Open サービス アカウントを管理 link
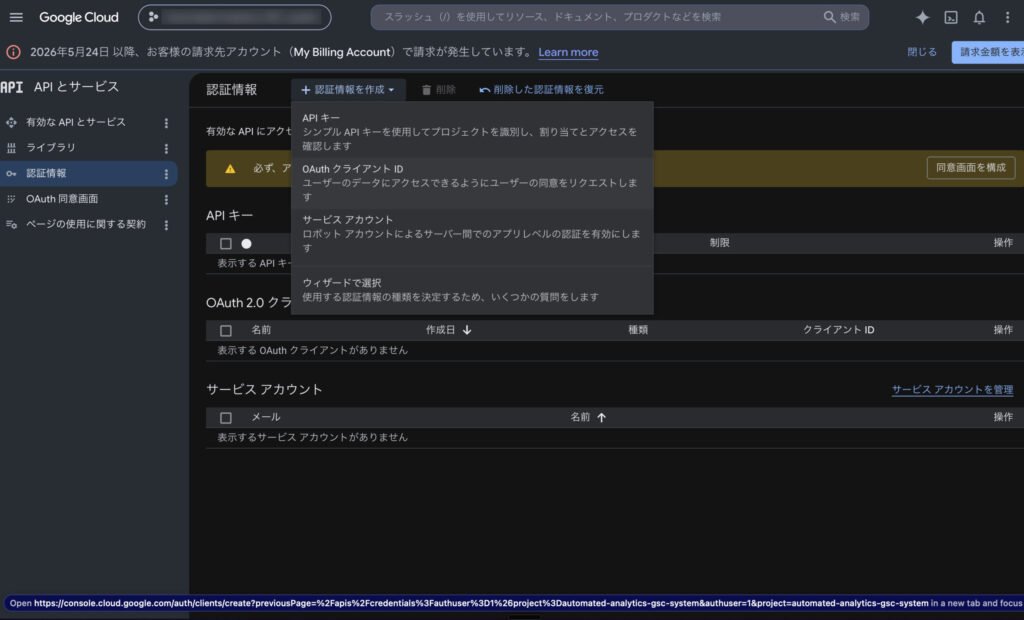This screenshot has height=620, width=1024. point(952,389)
